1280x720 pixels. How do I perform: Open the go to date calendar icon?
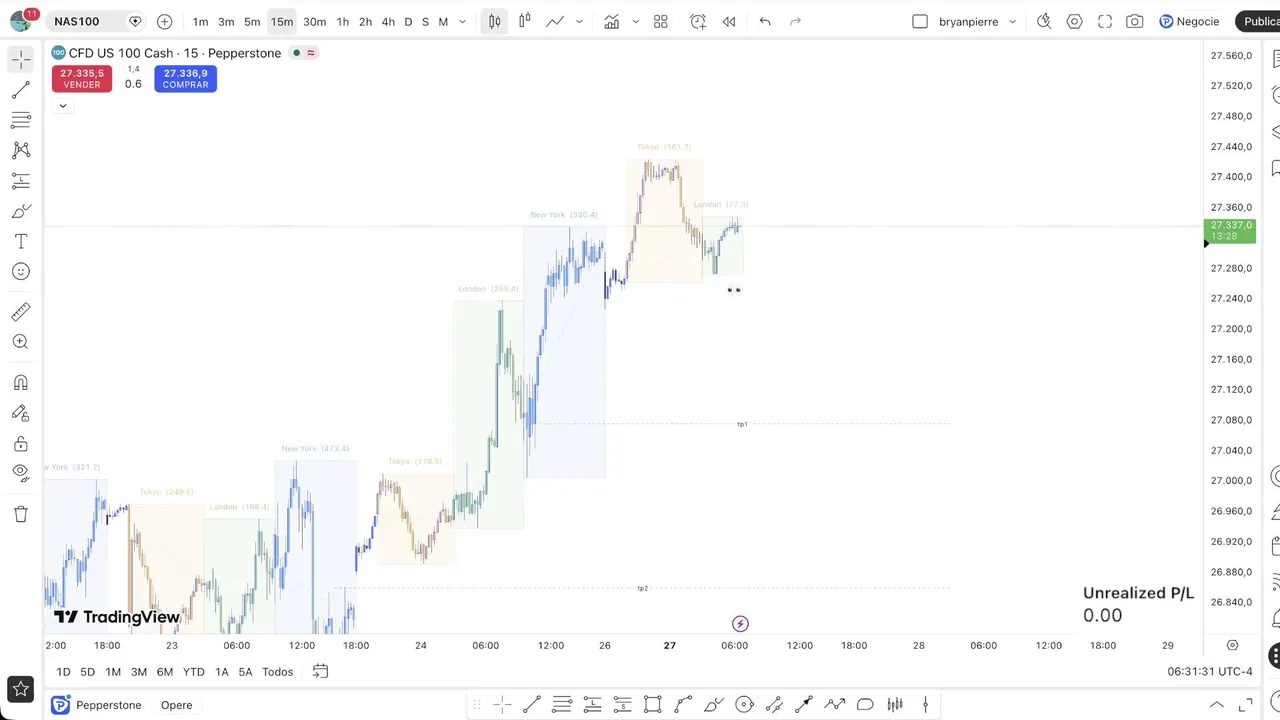pos(320,671)
